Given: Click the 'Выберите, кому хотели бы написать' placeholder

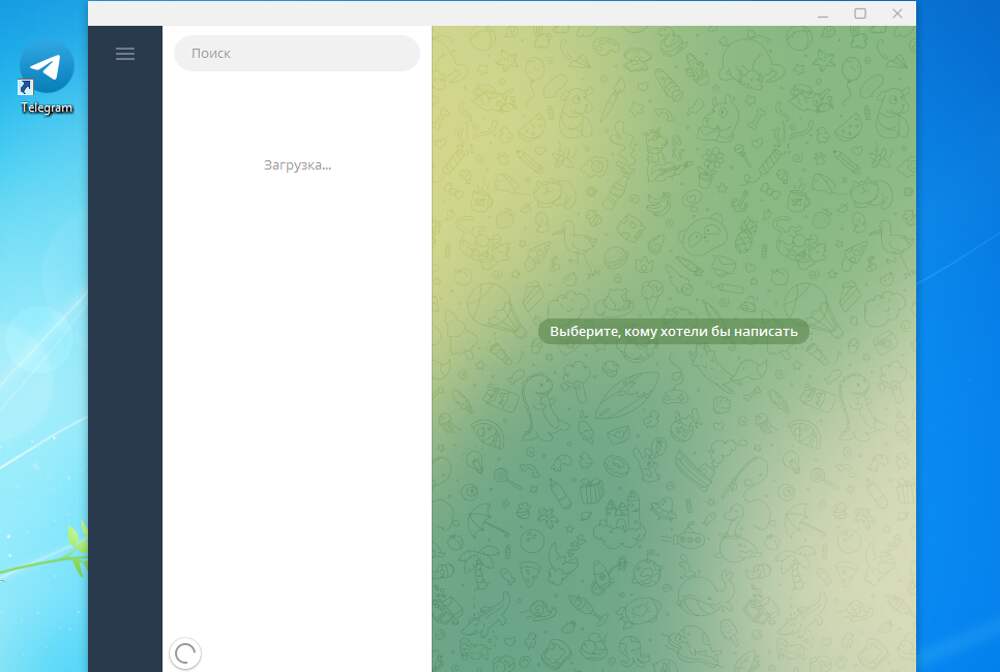Looking at the screenshot, I should tap(673, 332).
